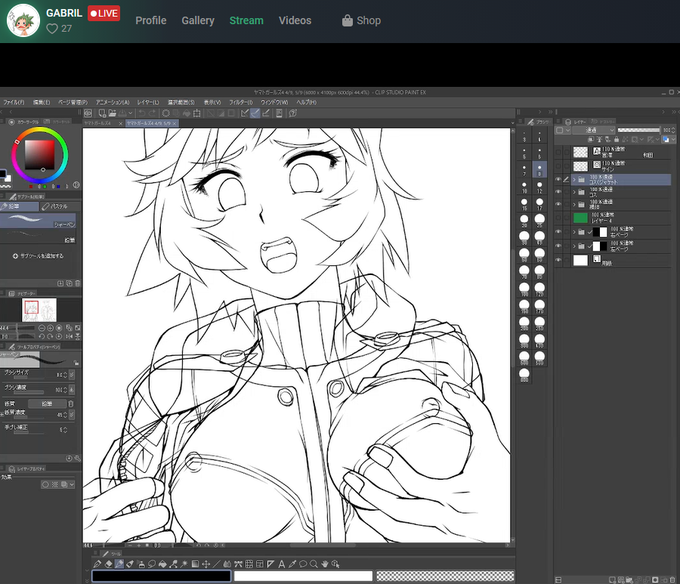Open the 編集(E) menu
This screenshot has width=680, height=584.
42,102
